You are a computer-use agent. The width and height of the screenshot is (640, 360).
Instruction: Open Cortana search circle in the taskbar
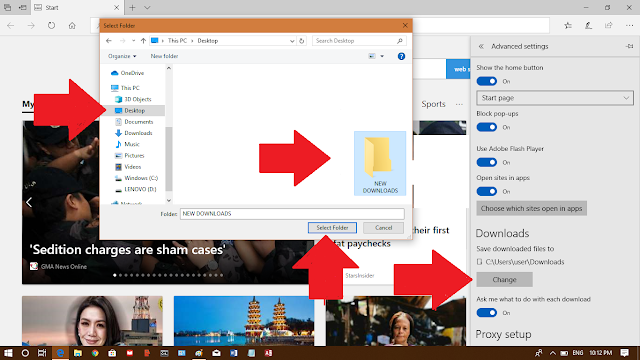[25, 353]
